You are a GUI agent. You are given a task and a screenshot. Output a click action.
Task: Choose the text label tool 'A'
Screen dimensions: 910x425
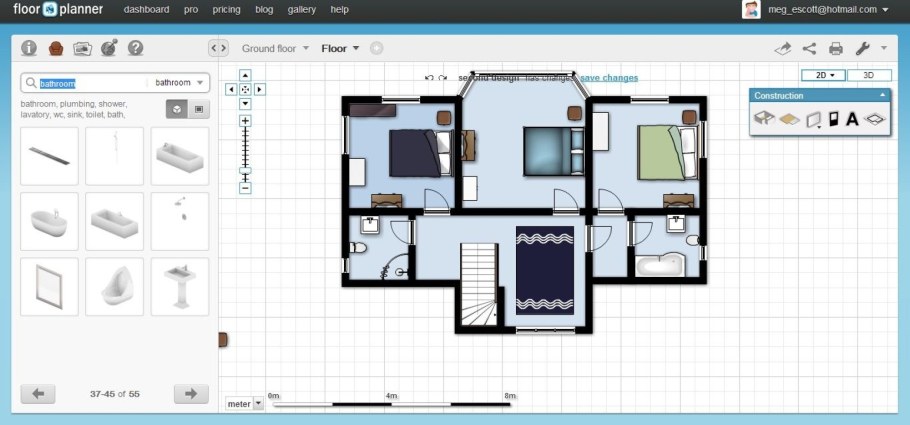pos(852,119)
